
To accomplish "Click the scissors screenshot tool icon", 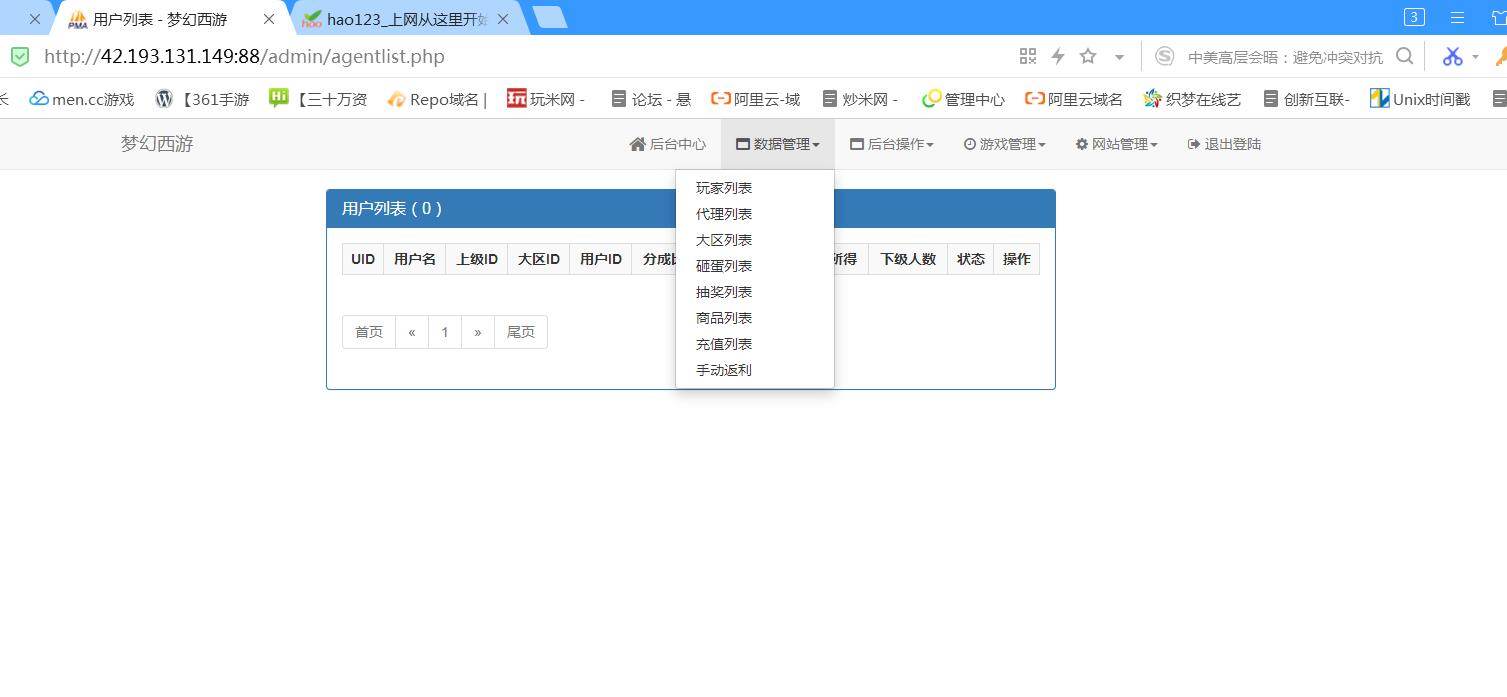I will point(1452,56).
